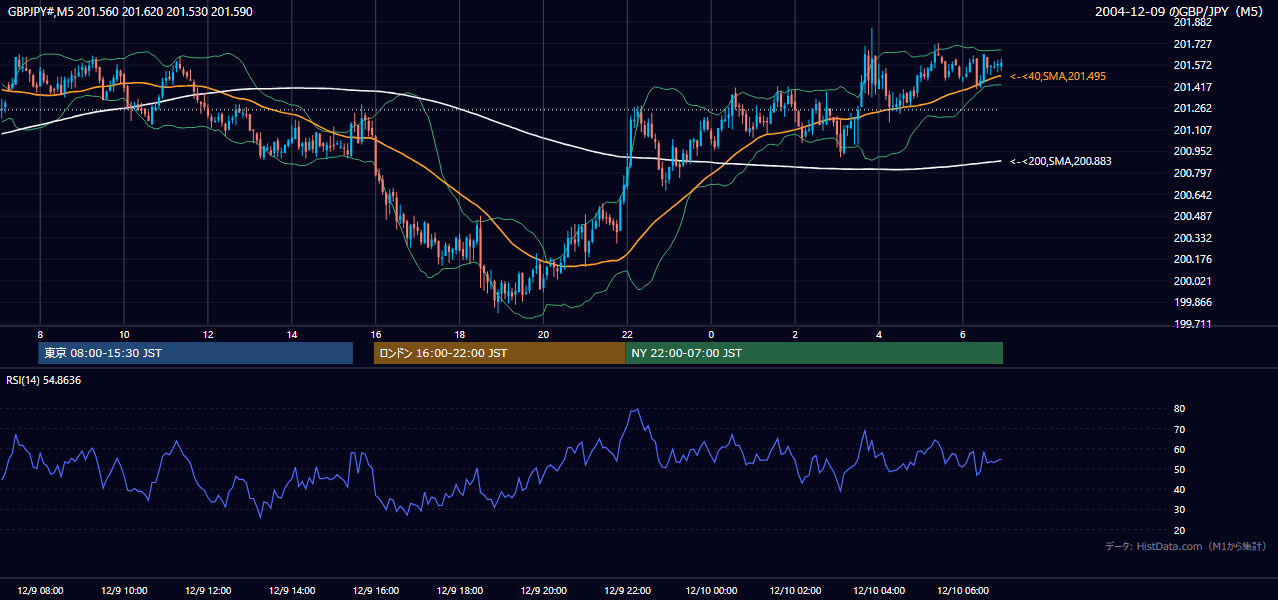Click the RSI axis level 40

(1179, 489)
